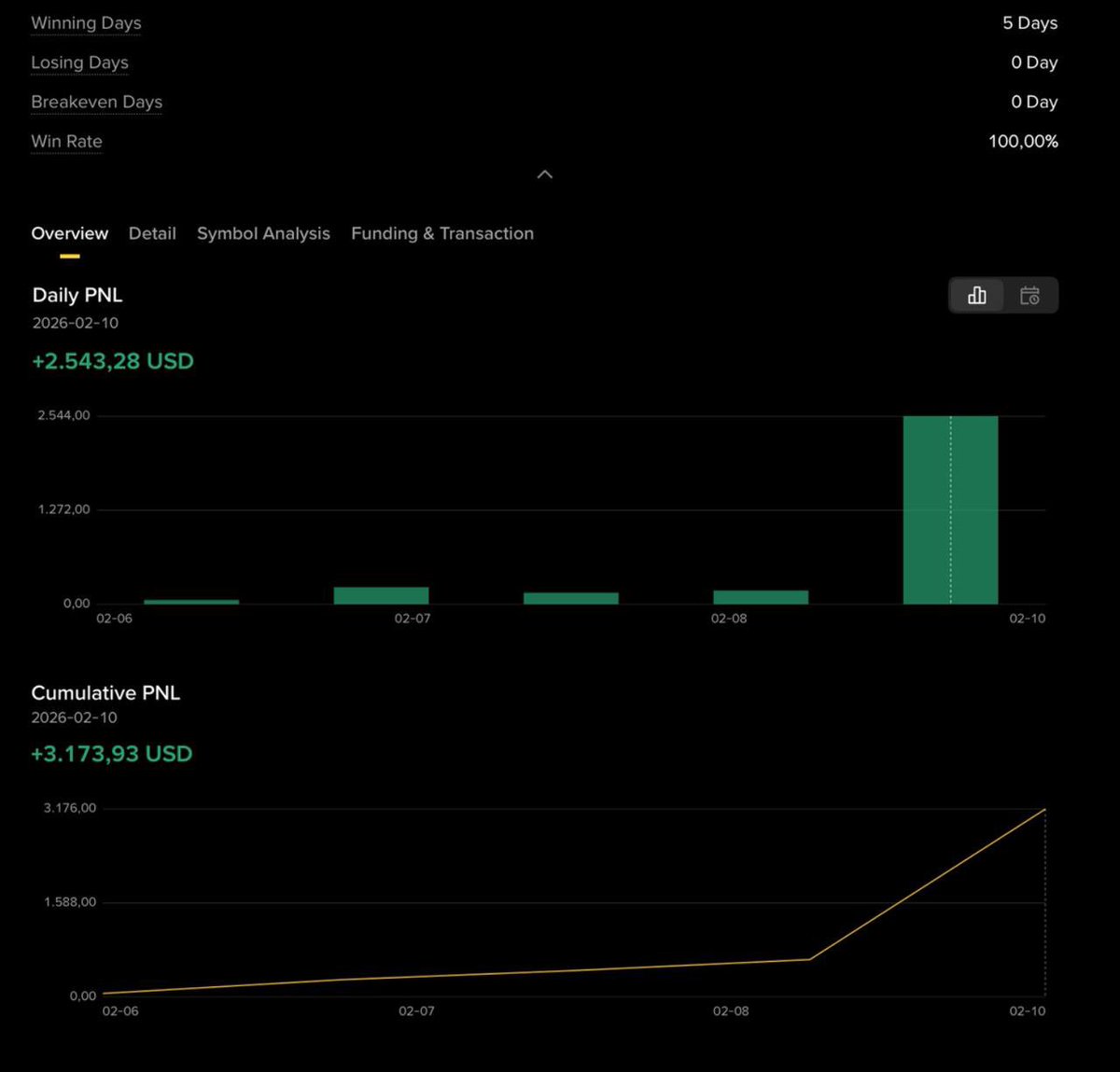Click the Winning Days info label
Image resolution: width=1120 pixels, height=1072 pixels.
[x=86, y=22]
